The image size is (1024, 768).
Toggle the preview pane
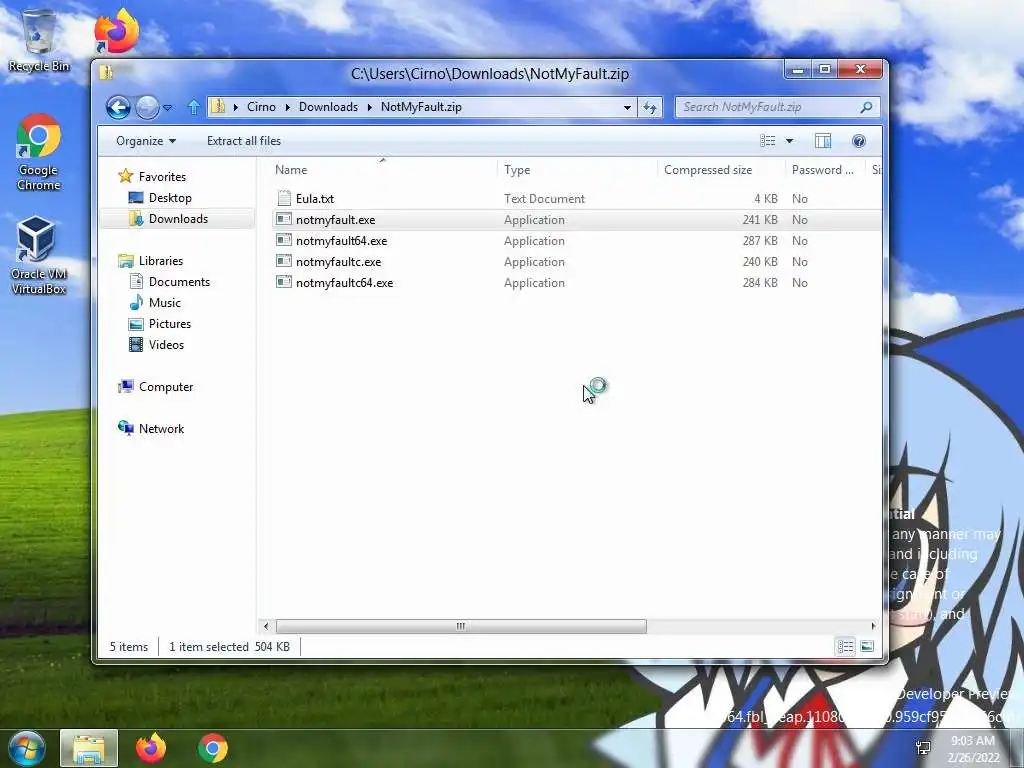(x=823, y=141)
